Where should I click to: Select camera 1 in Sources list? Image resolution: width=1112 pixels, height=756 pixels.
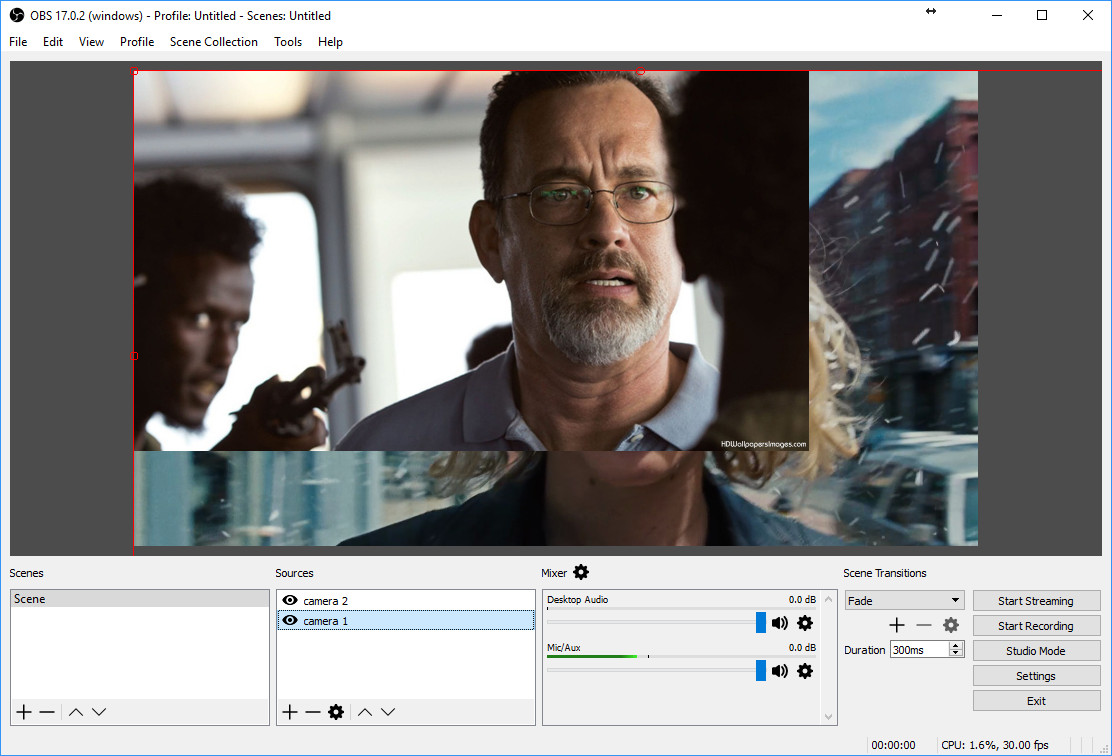tap(406, 621)
